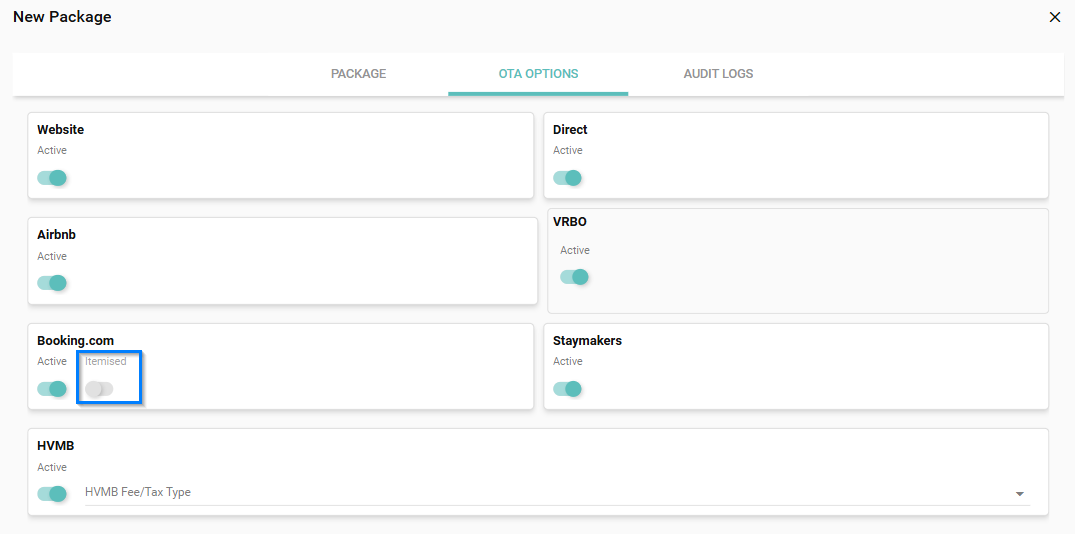Click the Booking.com card heading
Screen dimensions: 1075x534
(x=75, y=341)
